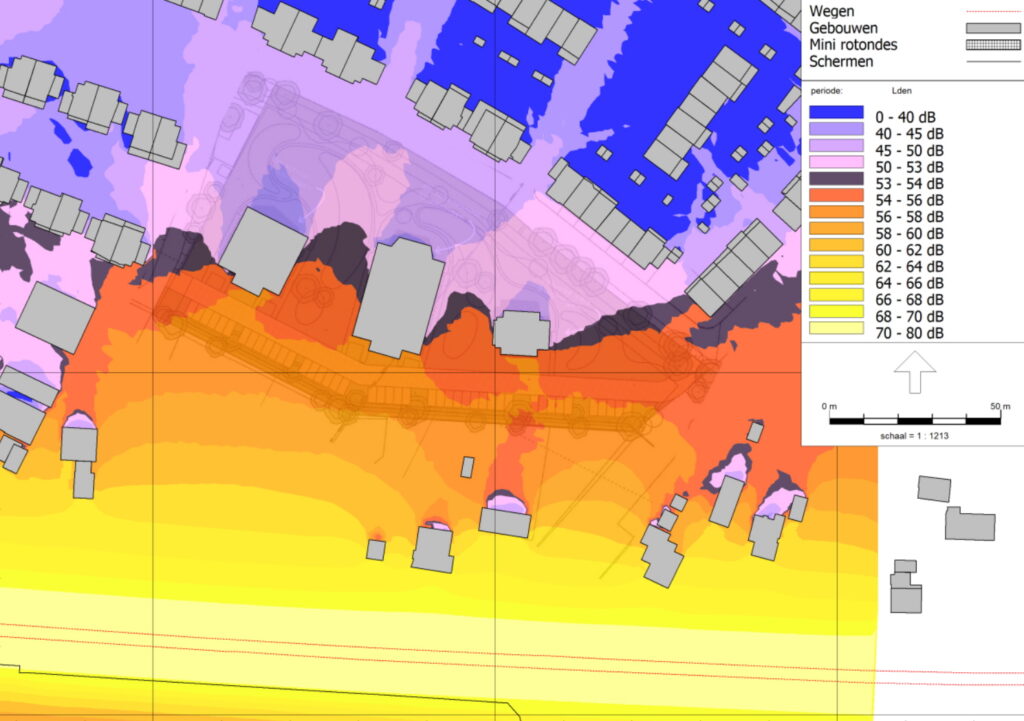Image resolution: width=1024 pixels, height=721 pixels.
Task: Pick the 45 - 50 dB color swatch
Action: [837, 145]
